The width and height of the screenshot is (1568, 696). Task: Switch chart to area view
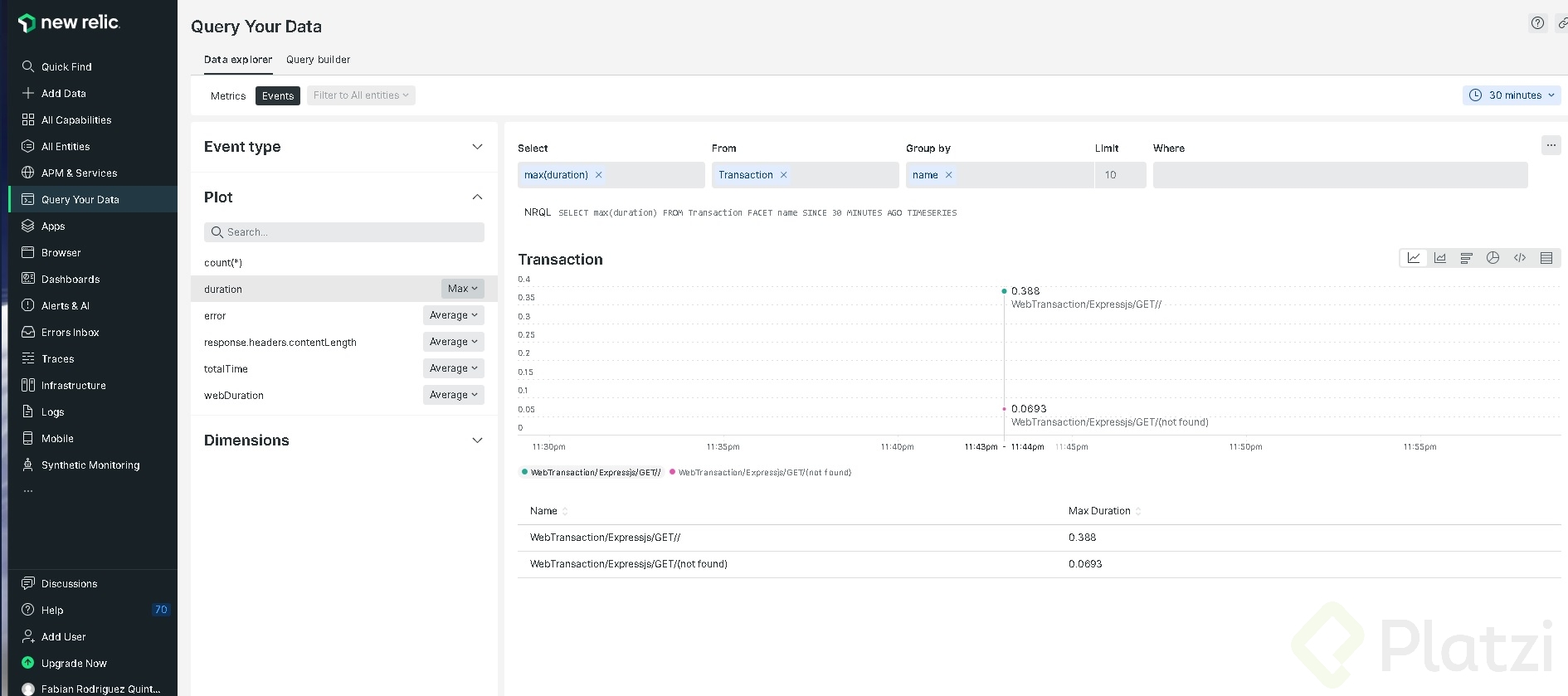[x=1440, y=258]
